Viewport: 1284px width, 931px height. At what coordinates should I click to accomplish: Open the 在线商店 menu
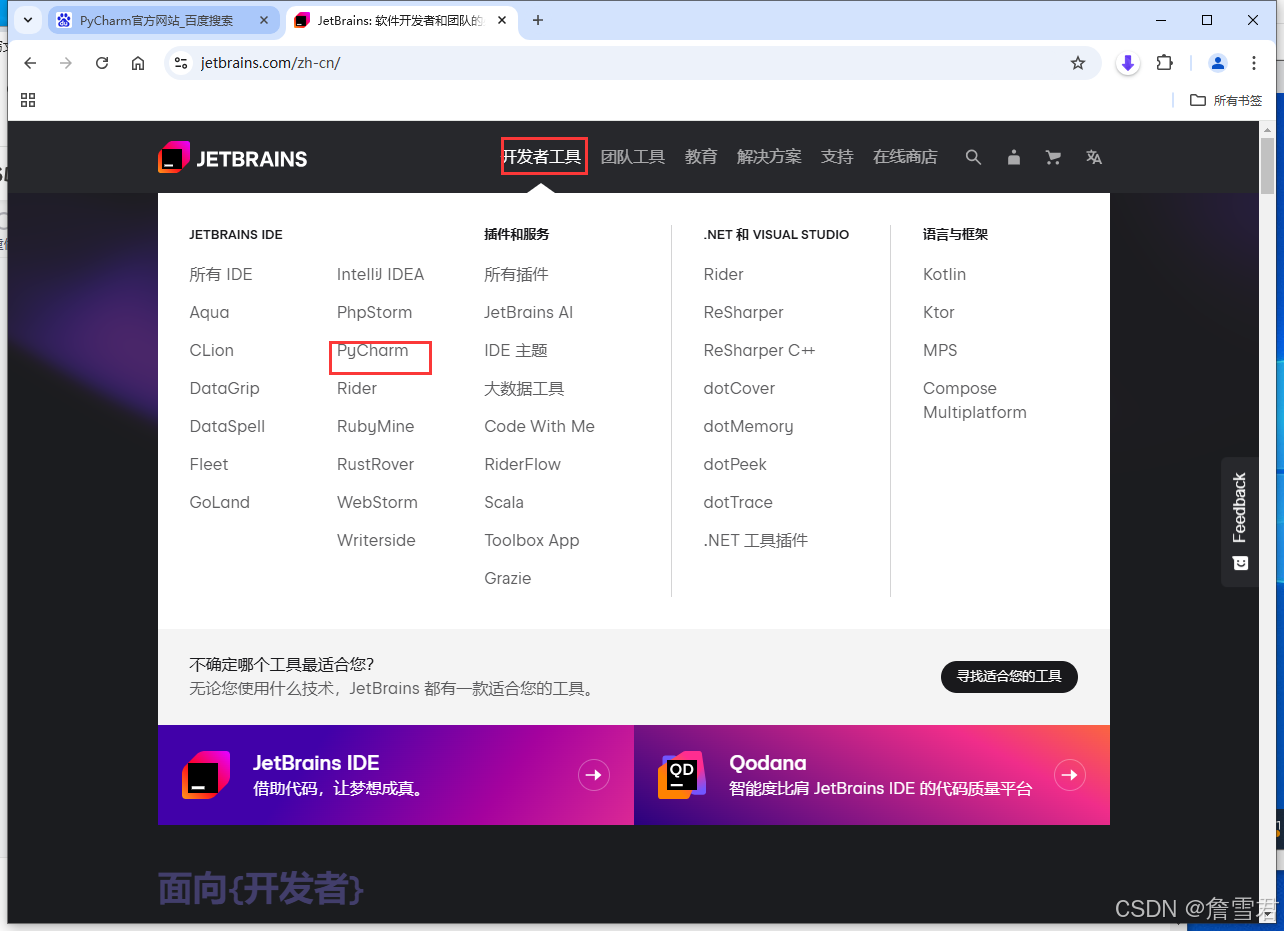pyautogui.click(x=905, y=157)
